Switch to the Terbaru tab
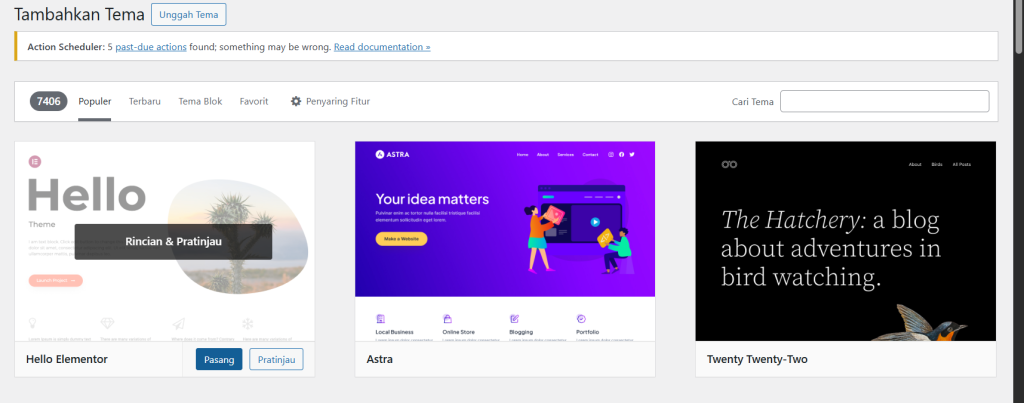 coord(144,101)
